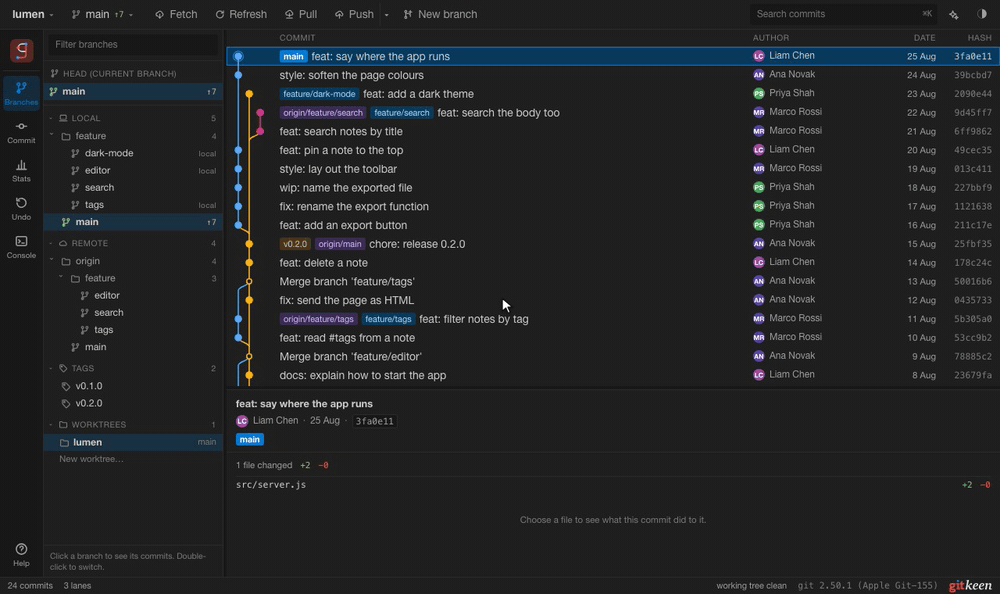This screenshot has height=594, width=1000.
Task: Click the sparkle icon beside search
Action: tap(953, 14)
